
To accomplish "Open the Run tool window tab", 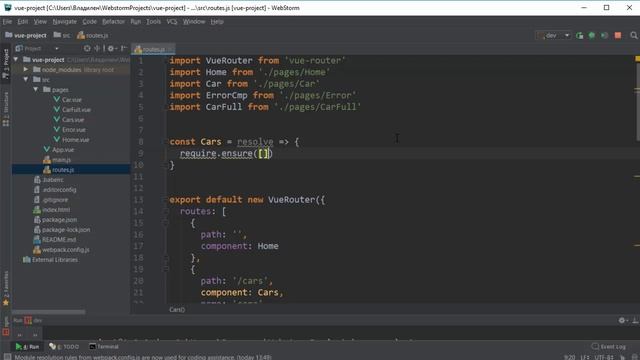I will [x=27, y=347].
